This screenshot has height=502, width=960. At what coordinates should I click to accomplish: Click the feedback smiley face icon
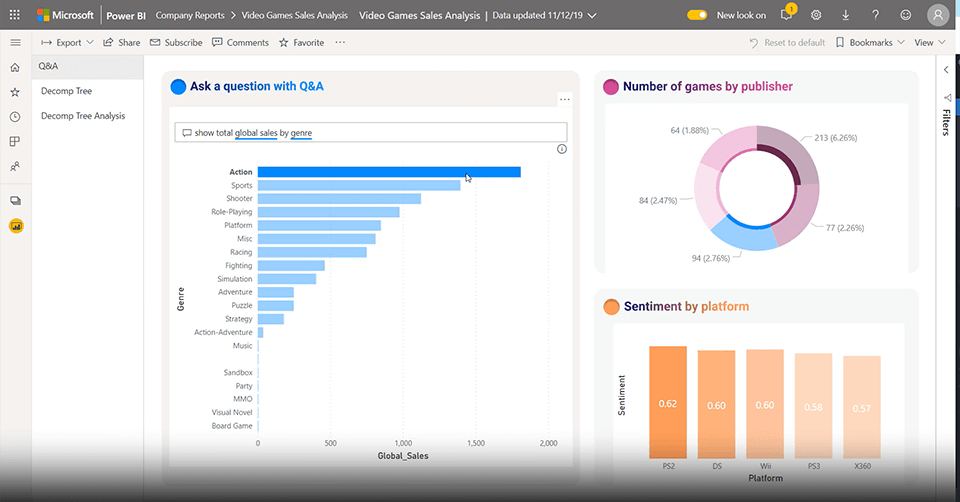click(906, 16)
